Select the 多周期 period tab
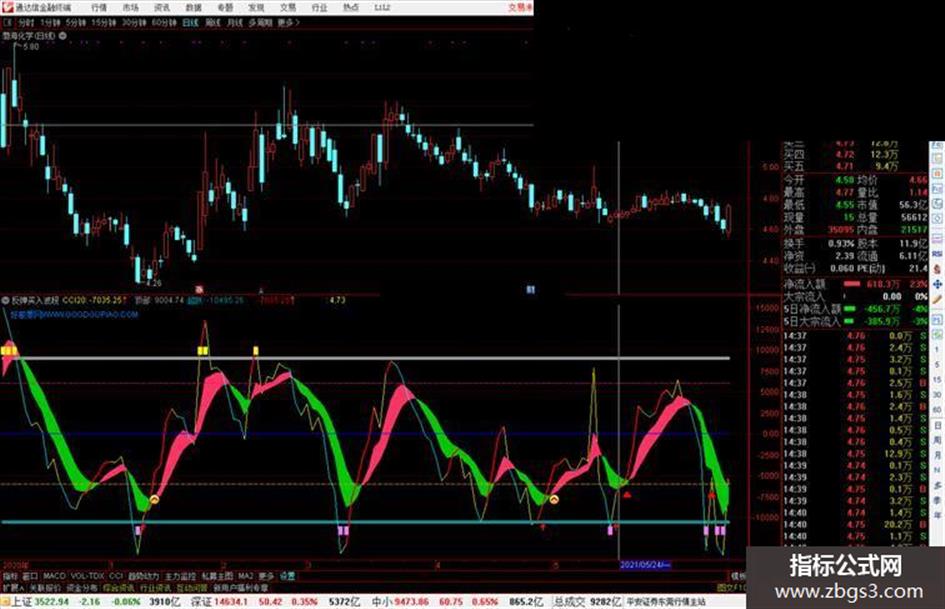The height and width of the screenshot is (609, 945). (x=260, y=23)
